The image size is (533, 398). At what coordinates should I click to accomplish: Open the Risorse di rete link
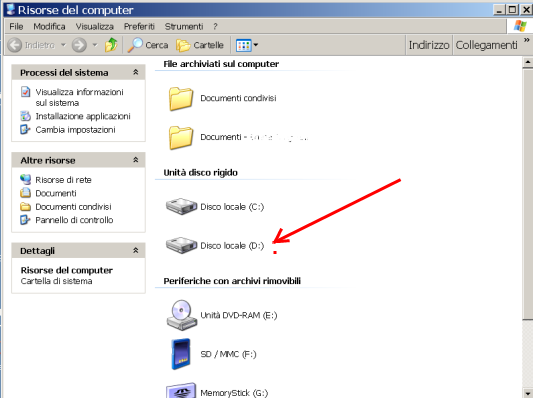click(63, 180)
